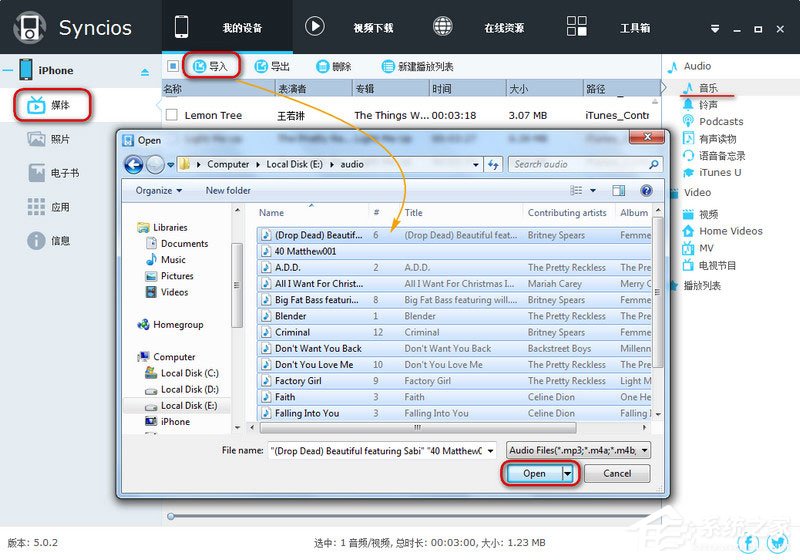
Task: Select 媒体 in the sidebar
Action: pos(52,105)
